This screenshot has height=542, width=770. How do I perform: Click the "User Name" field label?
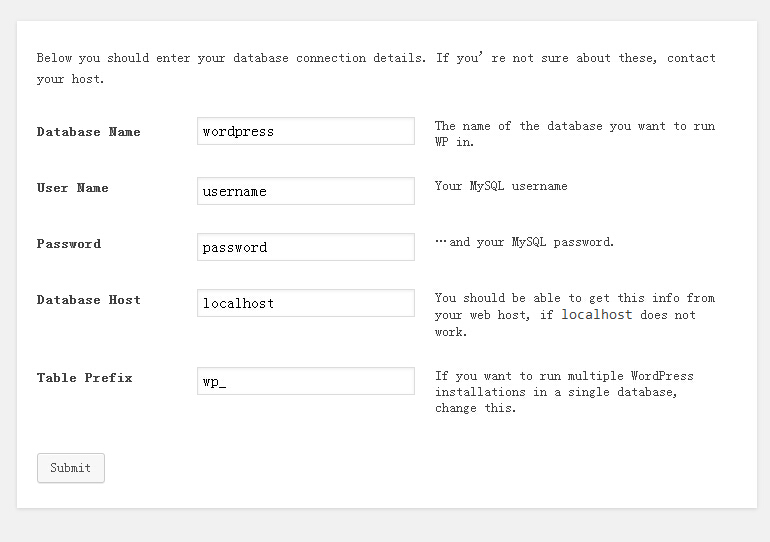(x=73, y=188)
